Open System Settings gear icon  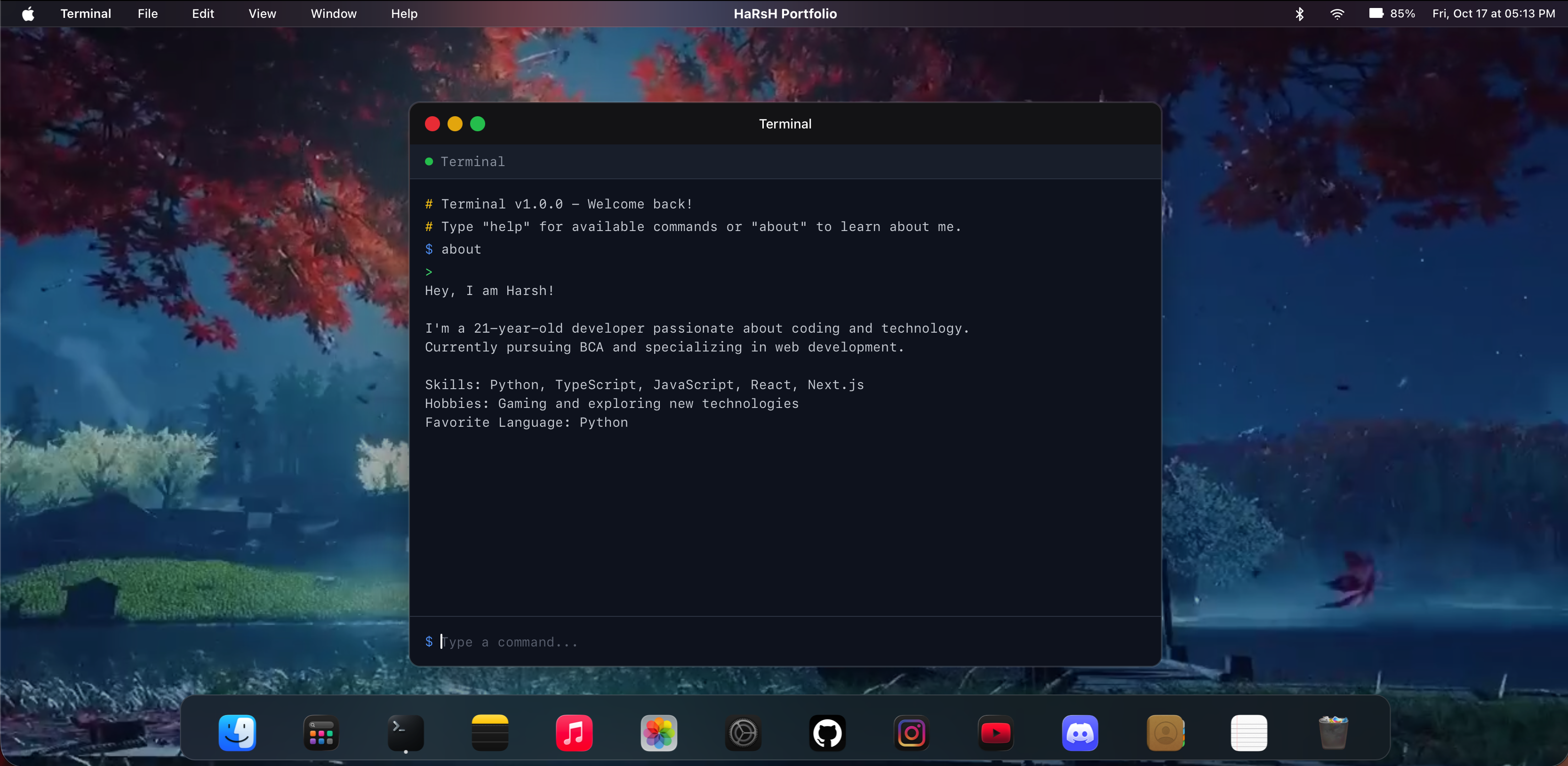click(x=743, y=733)
